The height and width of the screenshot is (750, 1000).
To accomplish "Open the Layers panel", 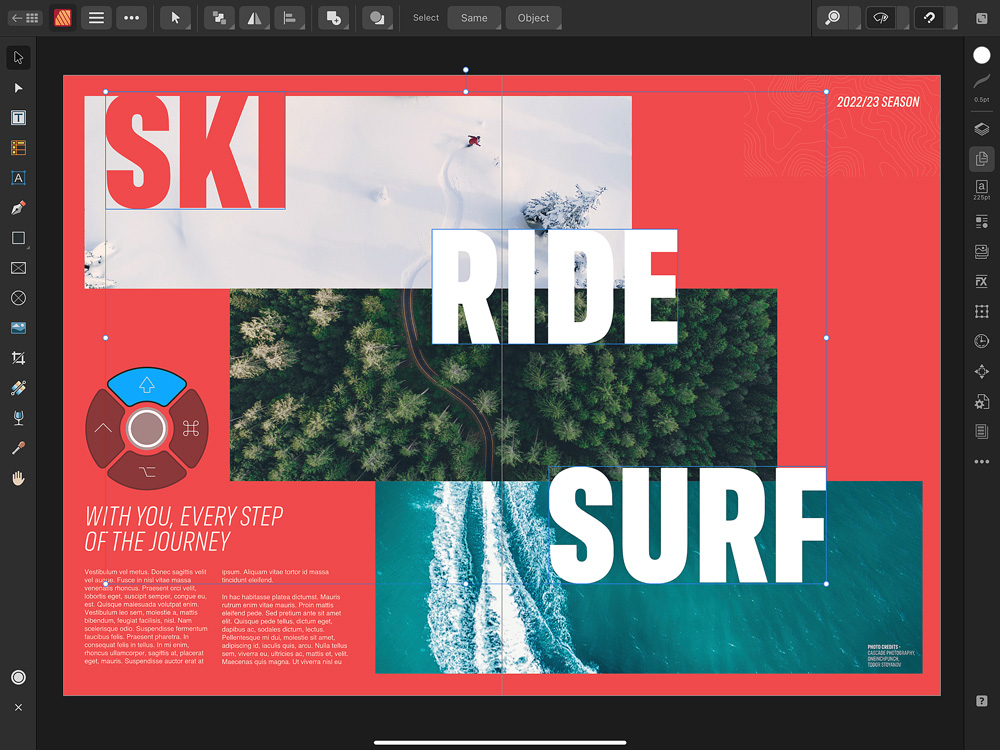I will pyautogui.click(x=981, y=129).
